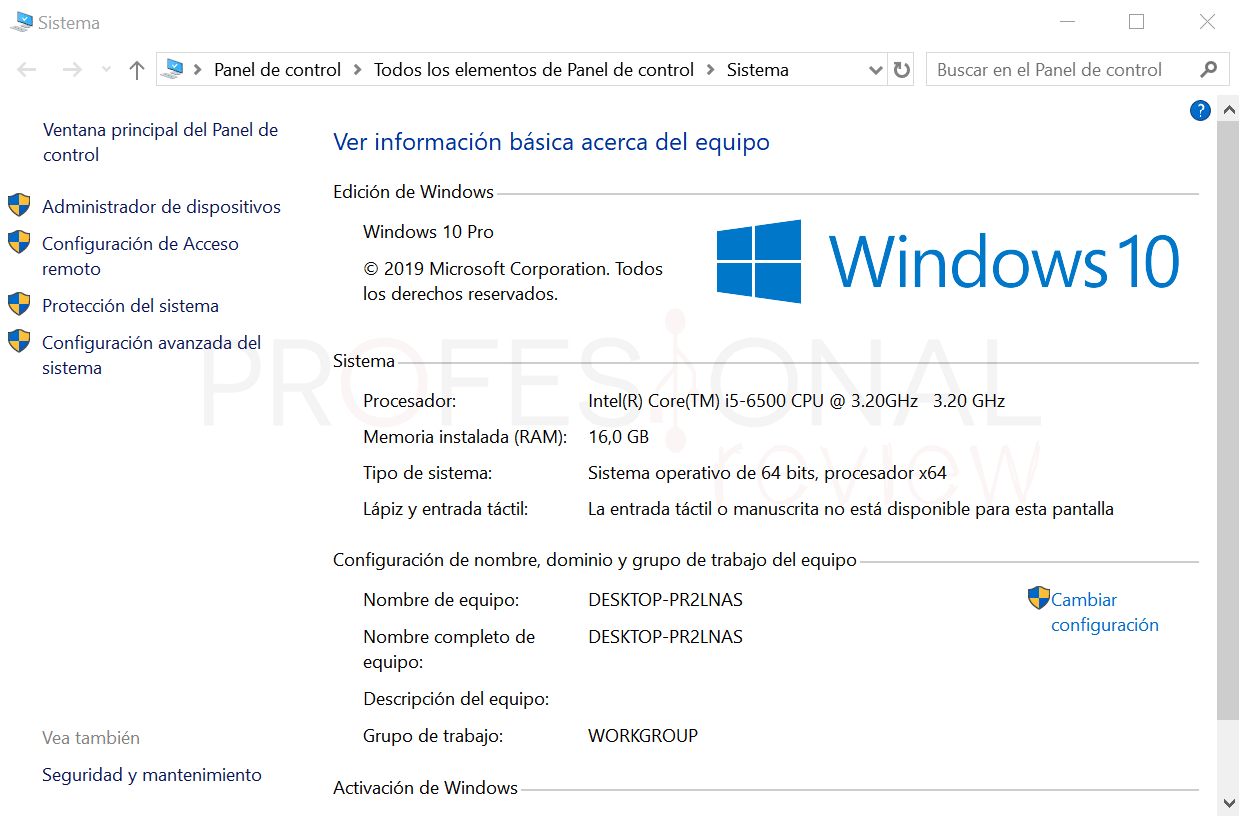Refresh the Sistema page
Viewport: 1239px width, 816px height.
[902, 70]
